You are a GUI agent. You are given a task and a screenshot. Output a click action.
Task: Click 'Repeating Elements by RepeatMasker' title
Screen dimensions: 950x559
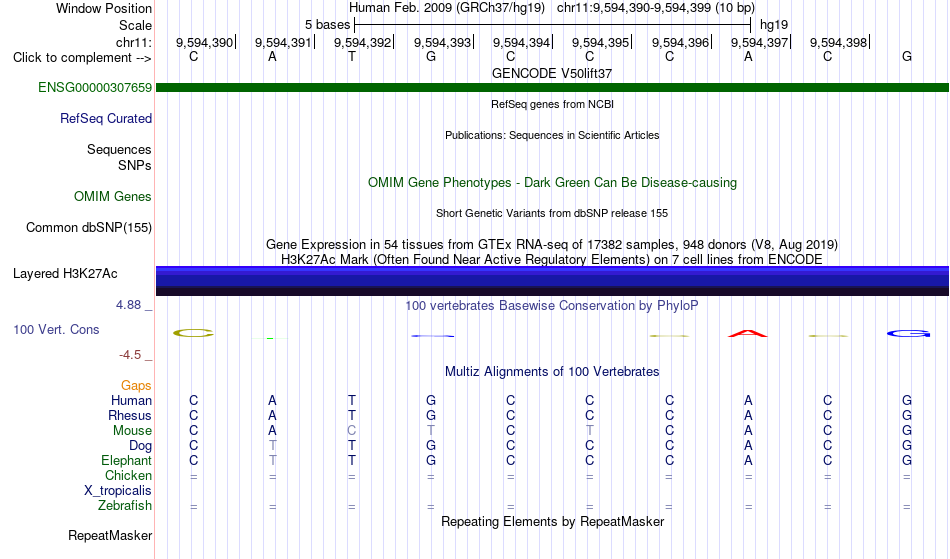coord(553,521)
